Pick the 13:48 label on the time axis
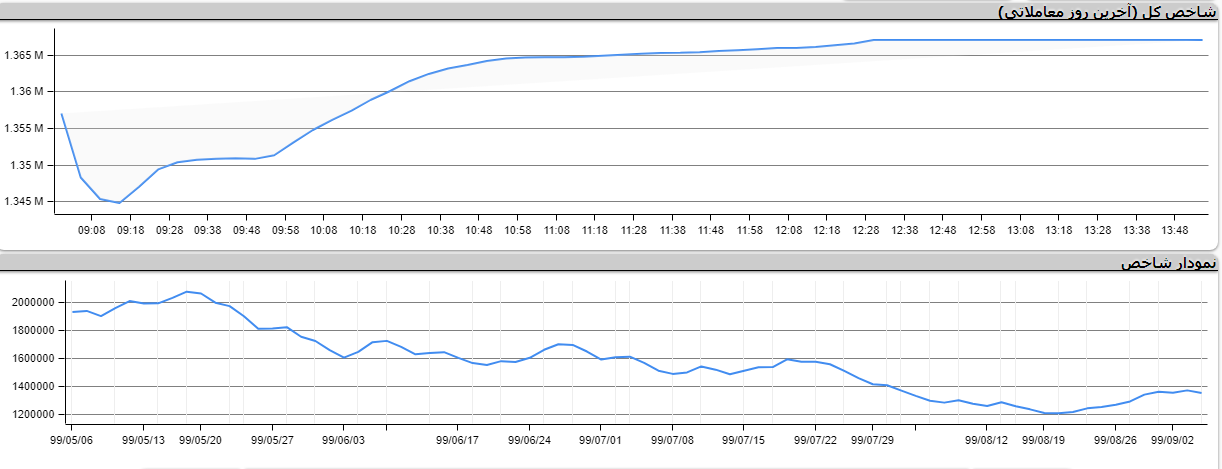This screenshot has height=469, width=1222. (x=1174, y=230)
